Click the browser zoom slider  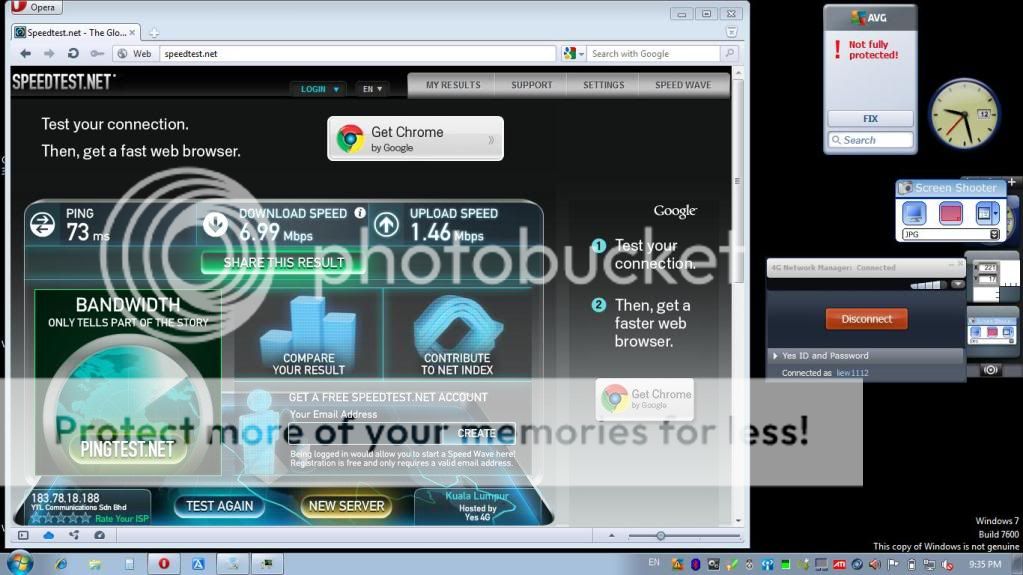coord(661,536)
